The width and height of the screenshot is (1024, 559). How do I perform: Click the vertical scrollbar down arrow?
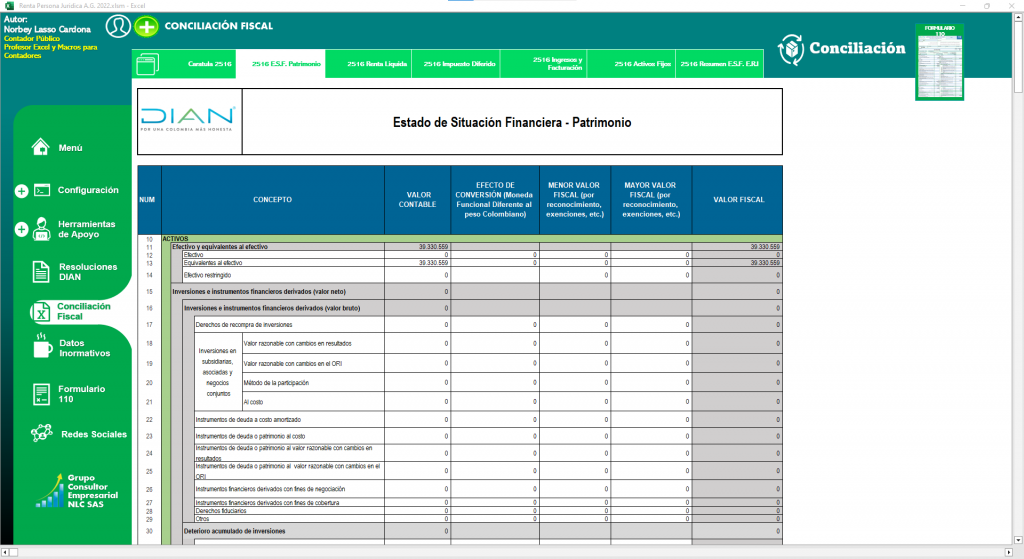pyautogui.click(x=1017, y=540)
